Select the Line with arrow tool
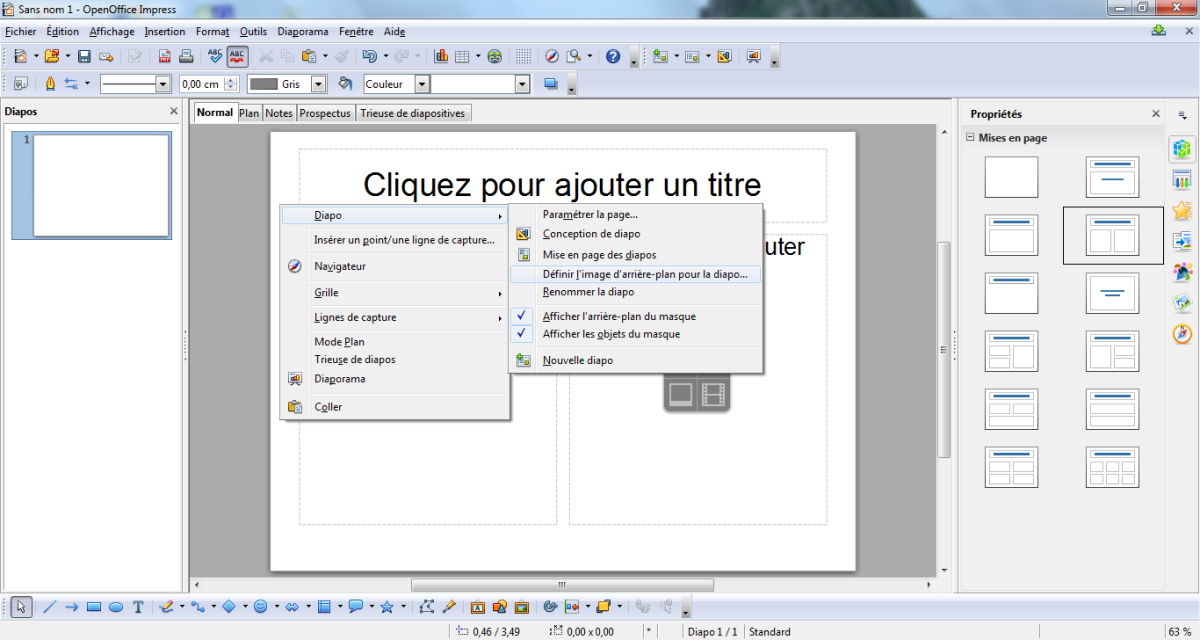Viewport: 1200px width, 640px height. pos(72,606)
